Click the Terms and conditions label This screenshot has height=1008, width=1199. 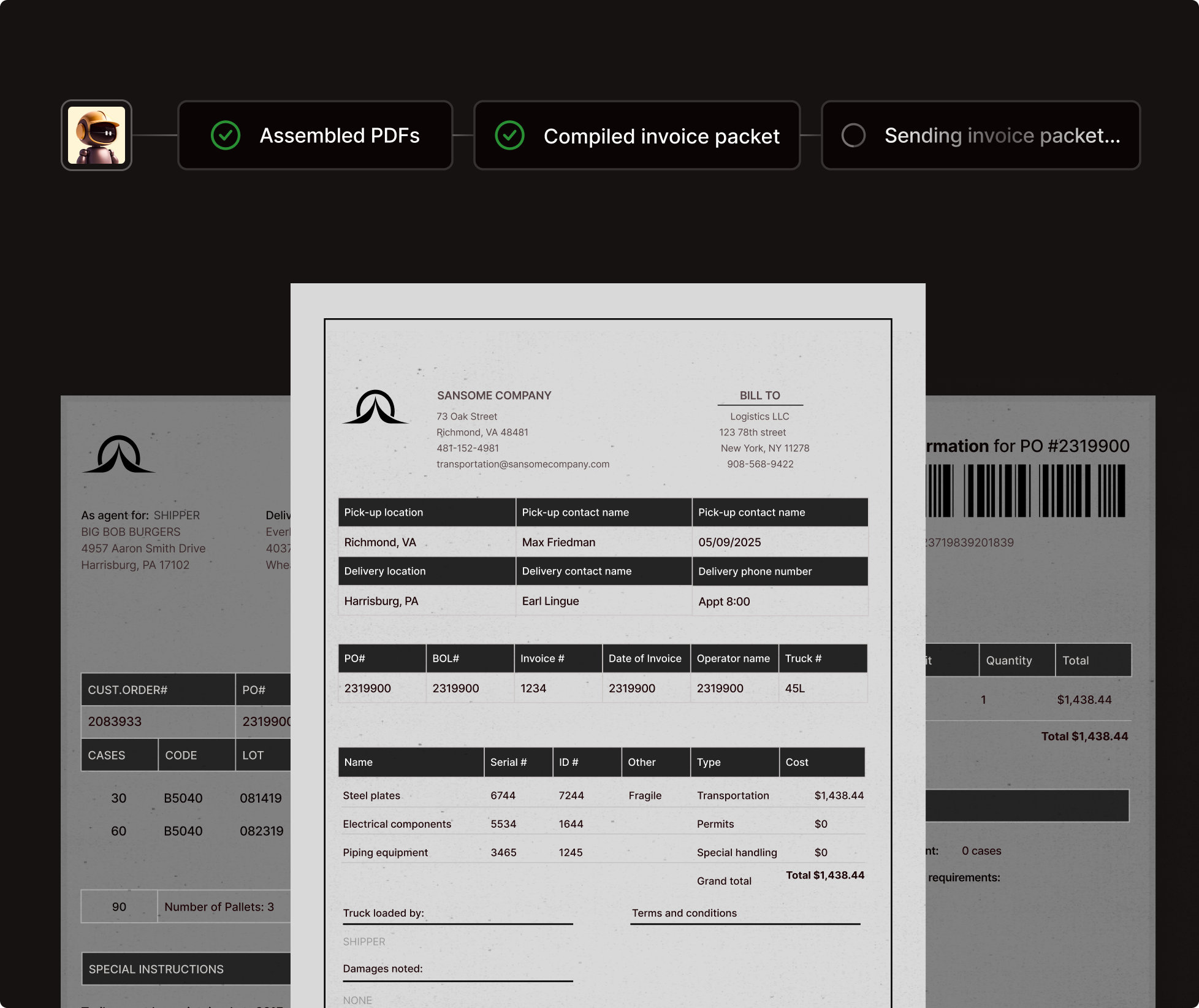pos(684,913)
